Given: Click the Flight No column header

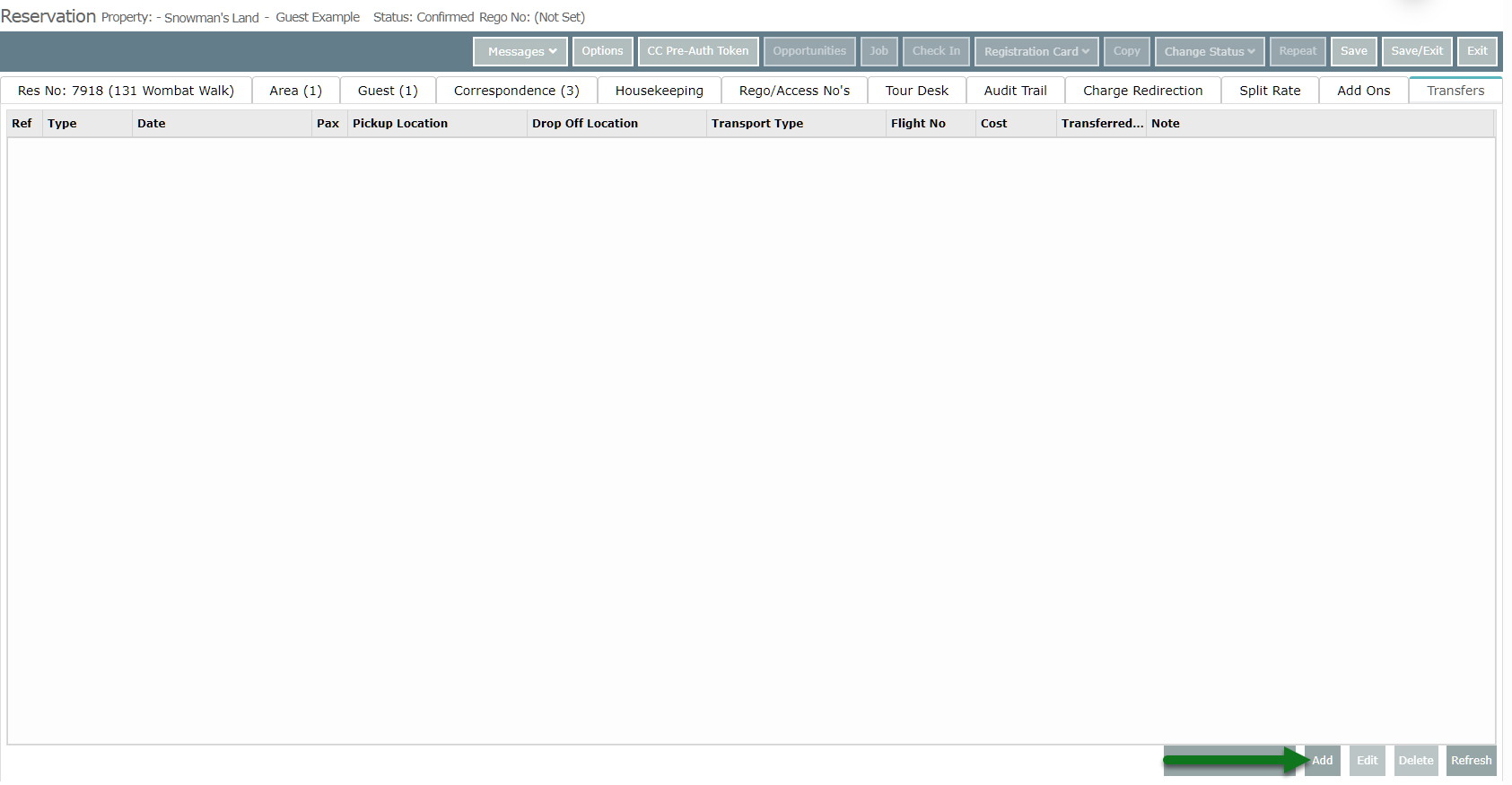Looking at the screenshot, I should pos(931,124).
